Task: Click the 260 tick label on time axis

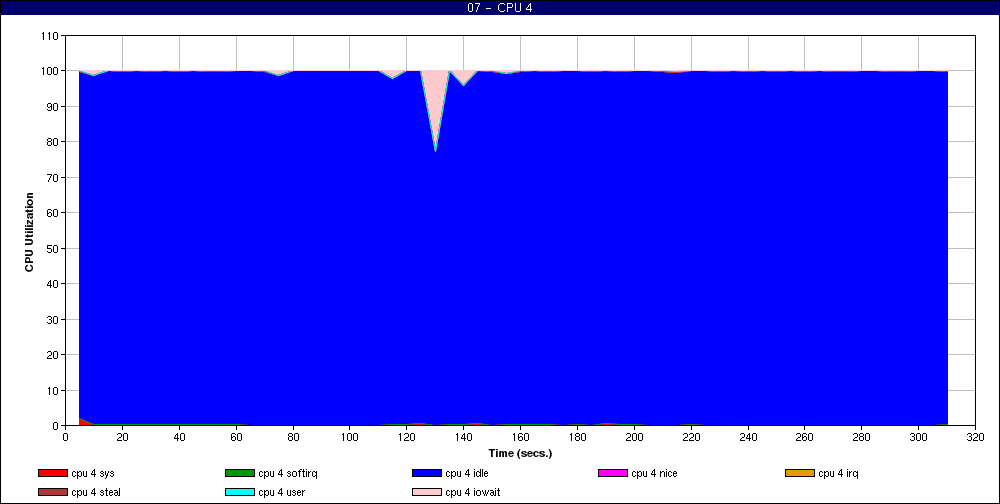Action: pyautogui.click(x=805, y=438)
